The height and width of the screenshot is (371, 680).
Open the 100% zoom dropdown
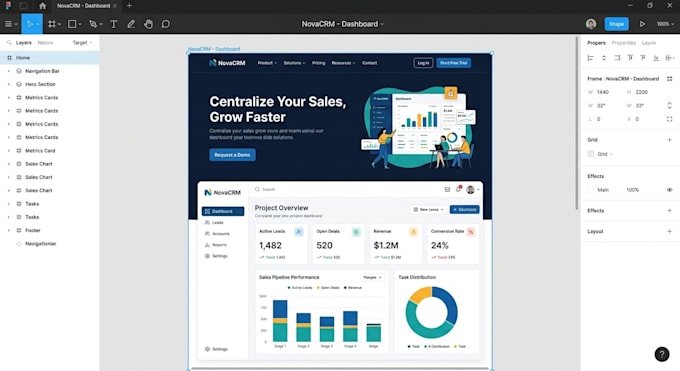tap(665, 24)
